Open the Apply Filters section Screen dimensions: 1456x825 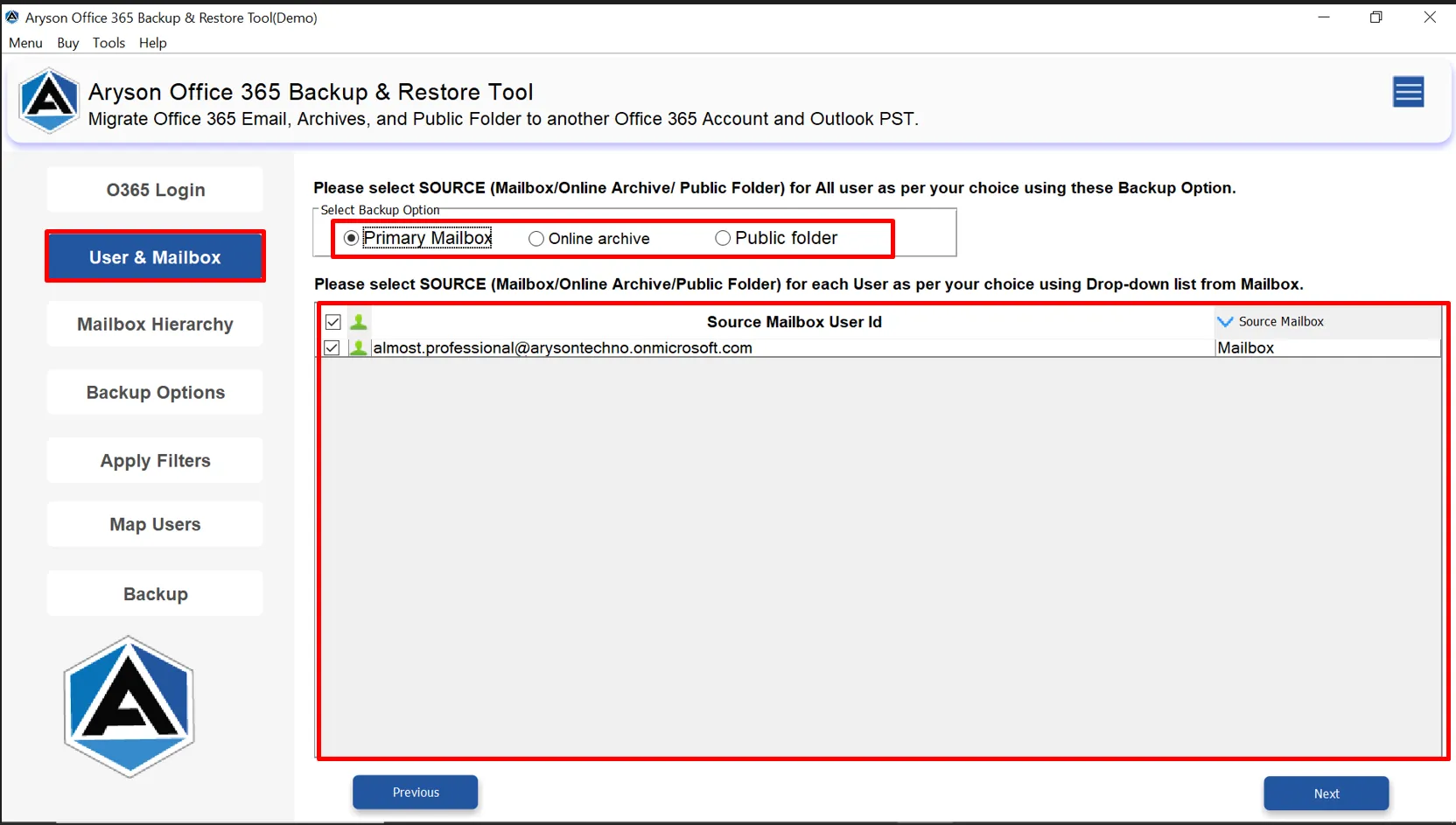tap(154, 460)
